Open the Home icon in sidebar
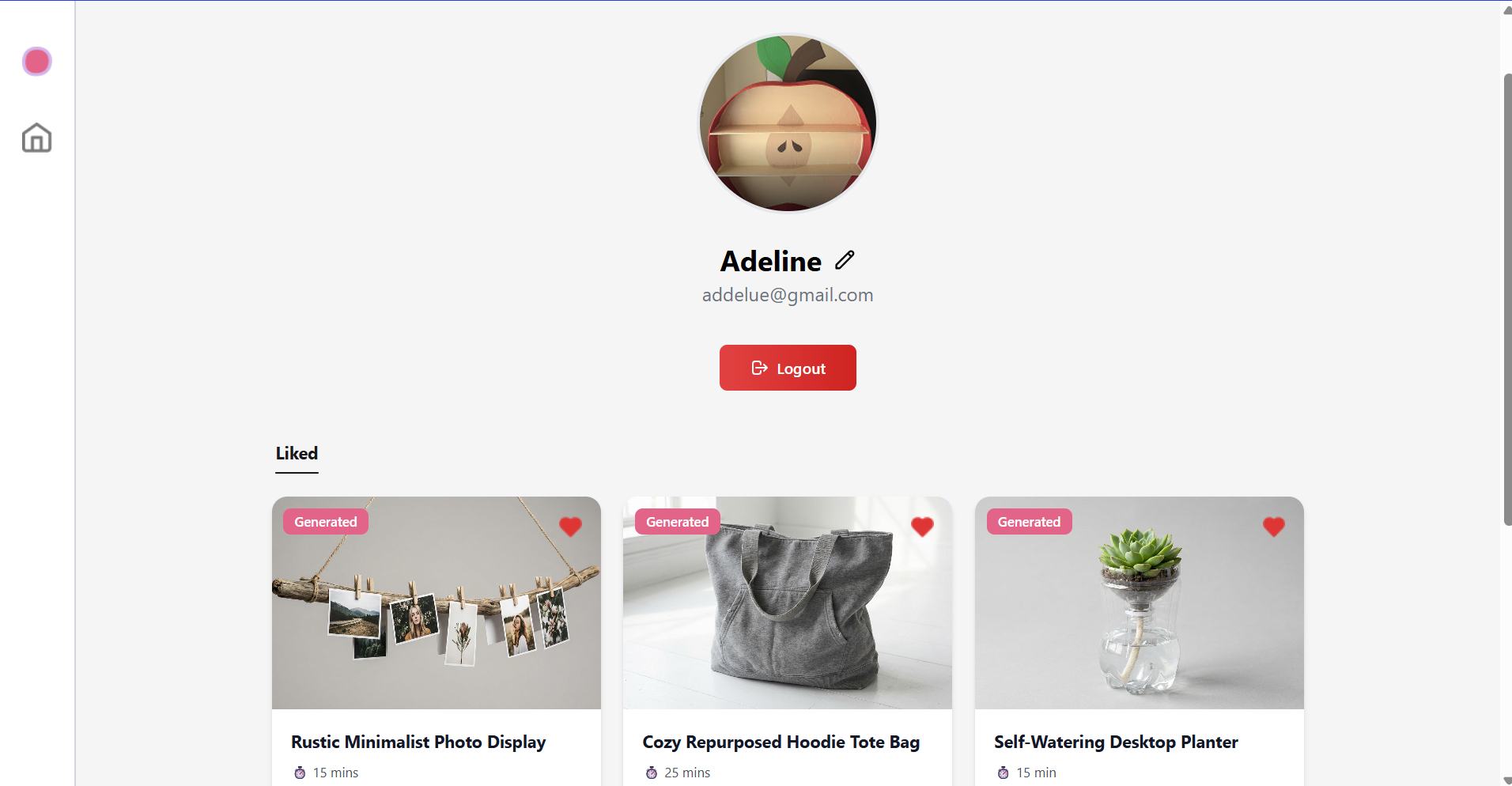Screen dimensions: 1512x786 point(37,138)
